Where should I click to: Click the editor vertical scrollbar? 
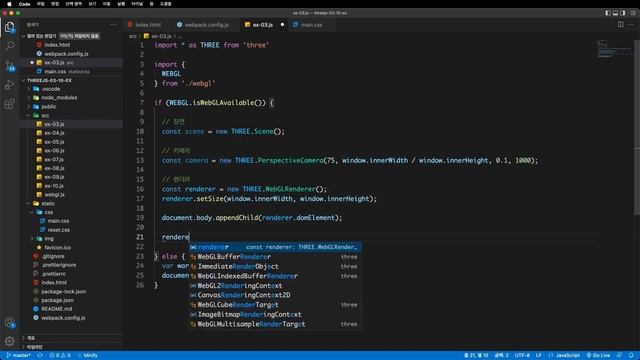637,127
